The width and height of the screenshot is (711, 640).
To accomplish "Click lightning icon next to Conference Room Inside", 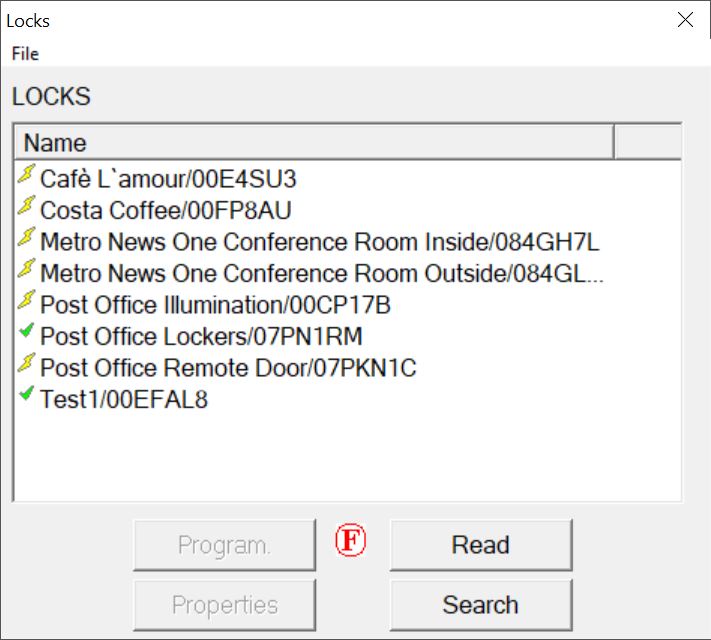I will [x=27, y=240].
